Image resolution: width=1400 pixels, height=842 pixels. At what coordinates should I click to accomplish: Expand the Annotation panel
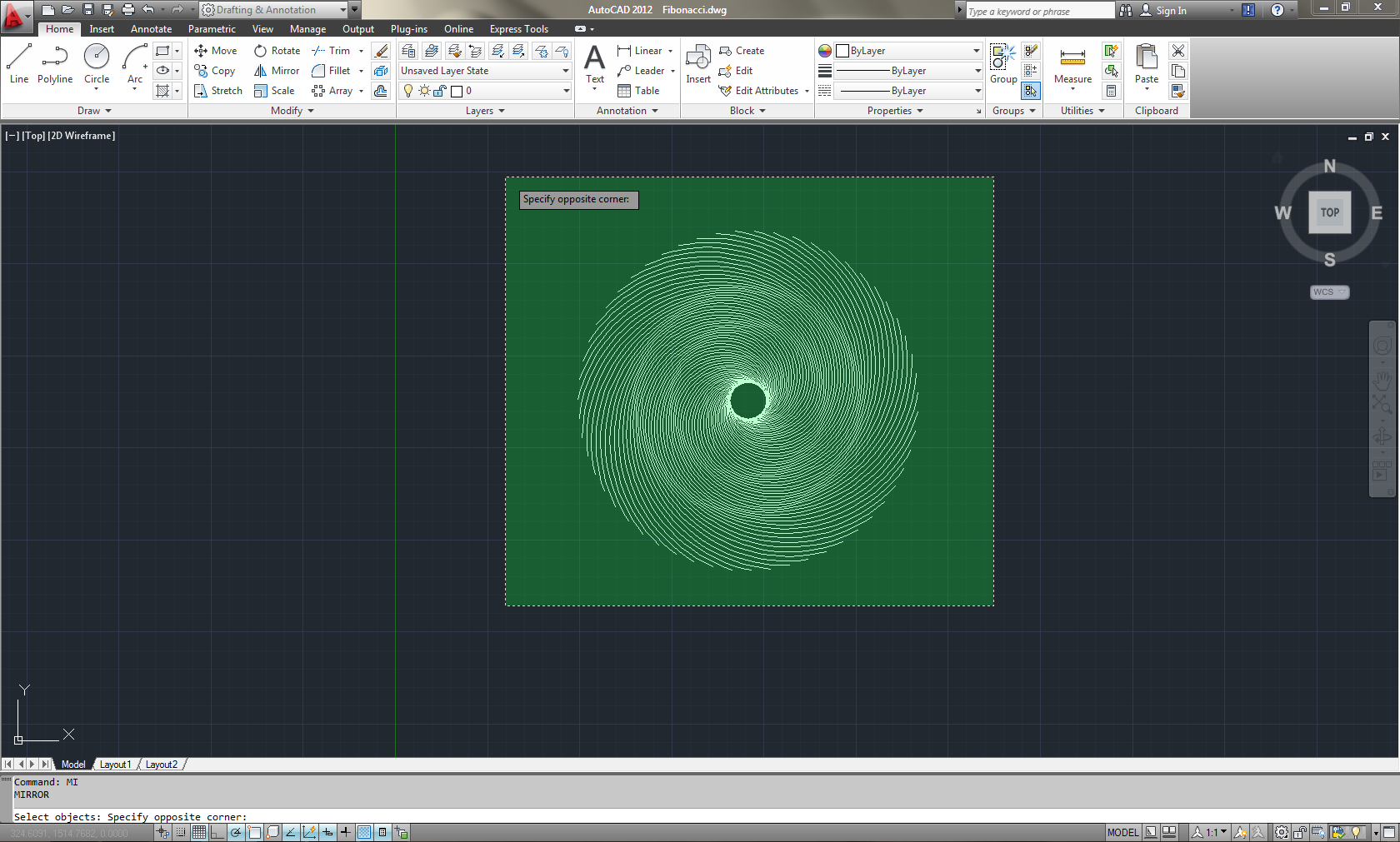pyautogui.click(x=627, y=111)
